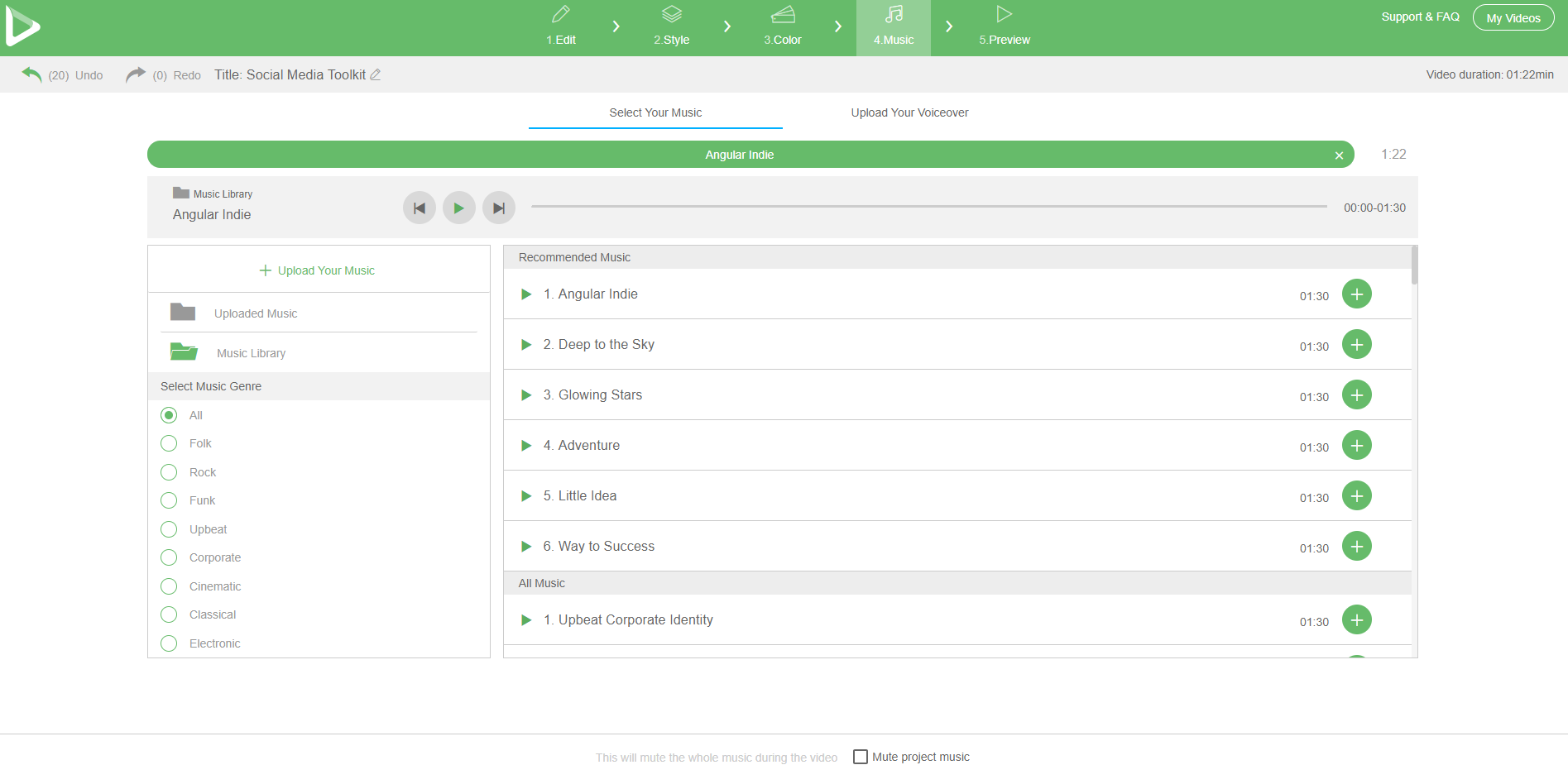This screenshot has height=765, width=1568.
Task: Click the Angular Indie green timeline bar
Action: [750, 155]
